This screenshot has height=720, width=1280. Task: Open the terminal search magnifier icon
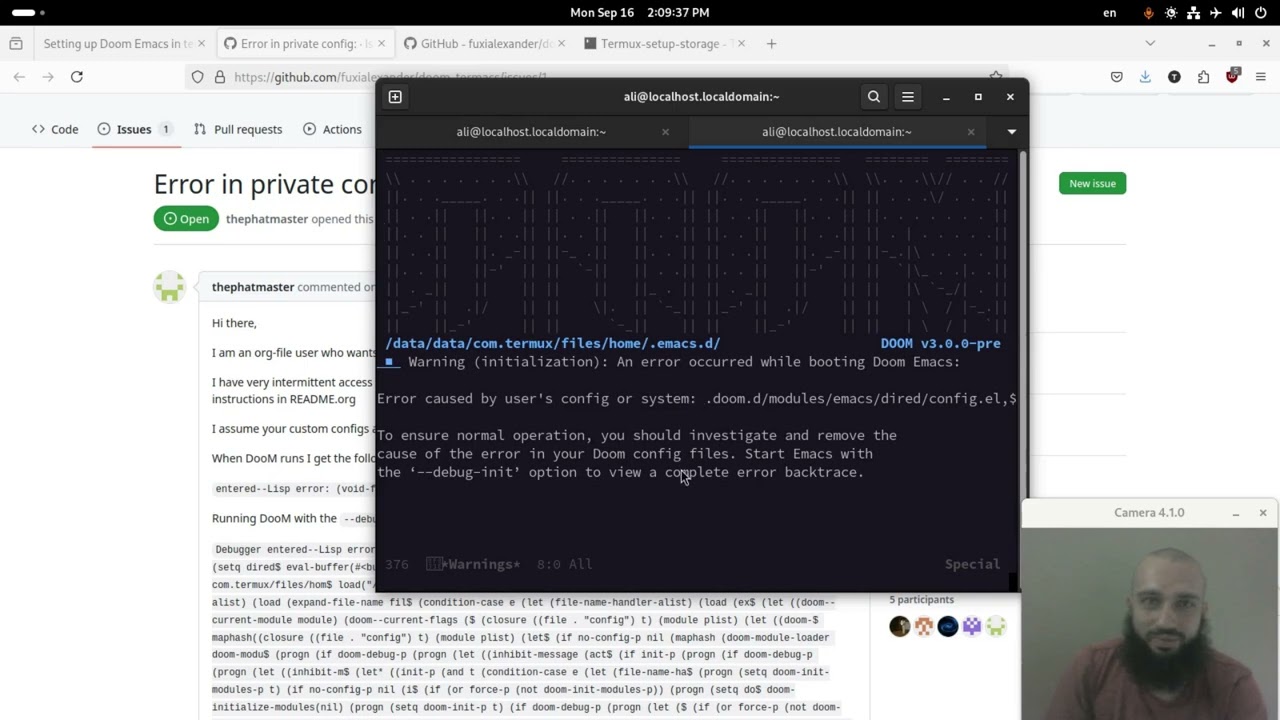click(874, 97)
